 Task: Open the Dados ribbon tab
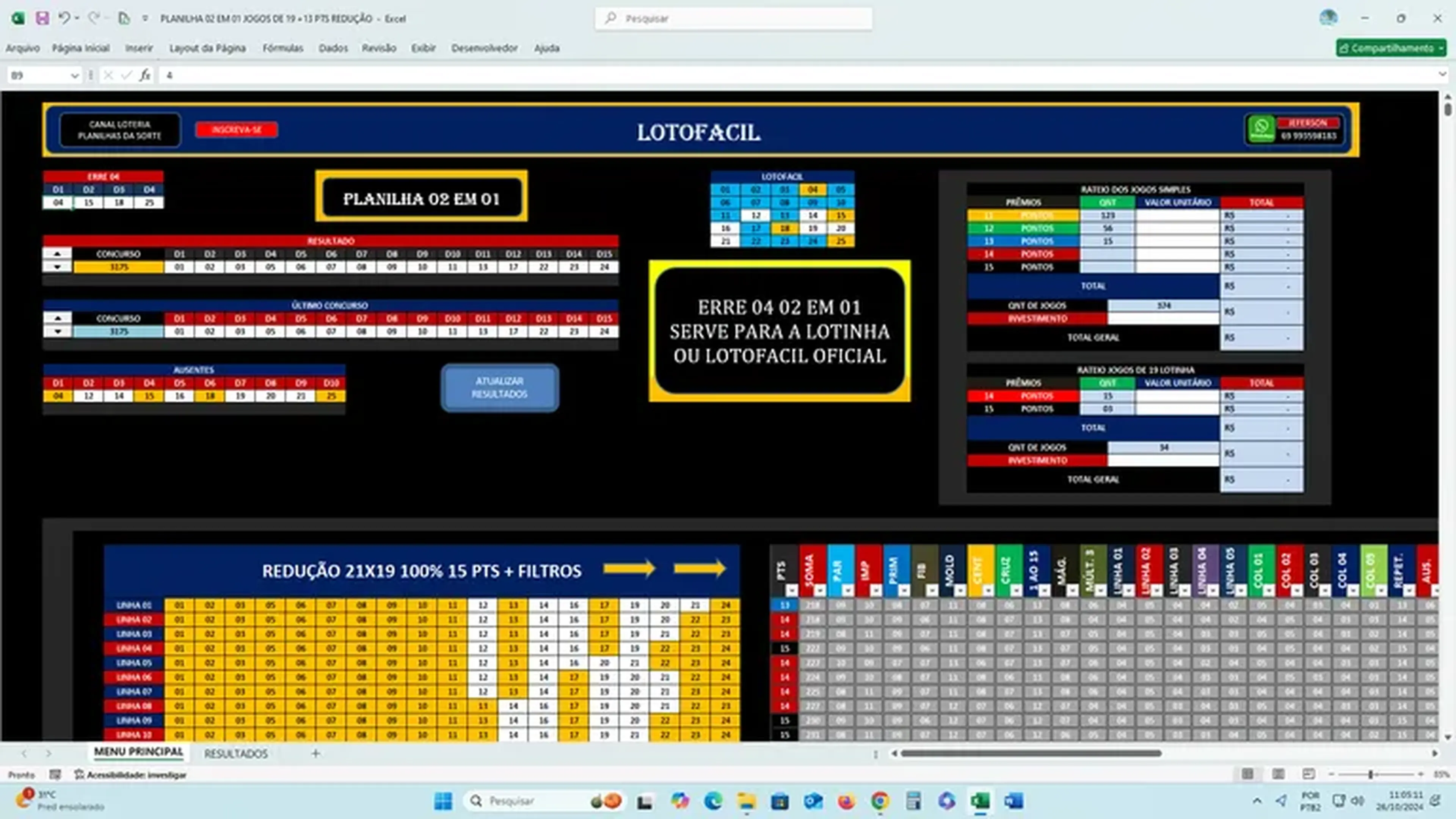pos(333,48)
